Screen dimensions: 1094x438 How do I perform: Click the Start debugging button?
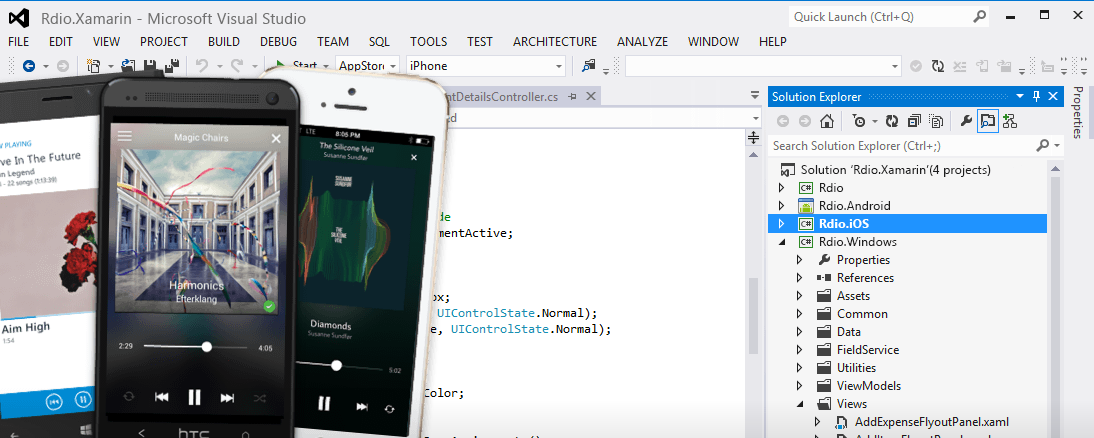[297, 66]
